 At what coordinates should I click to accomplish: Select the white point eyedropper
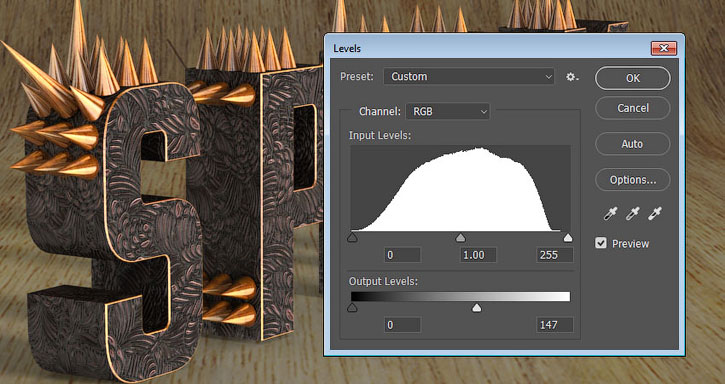tap(654, 214)
